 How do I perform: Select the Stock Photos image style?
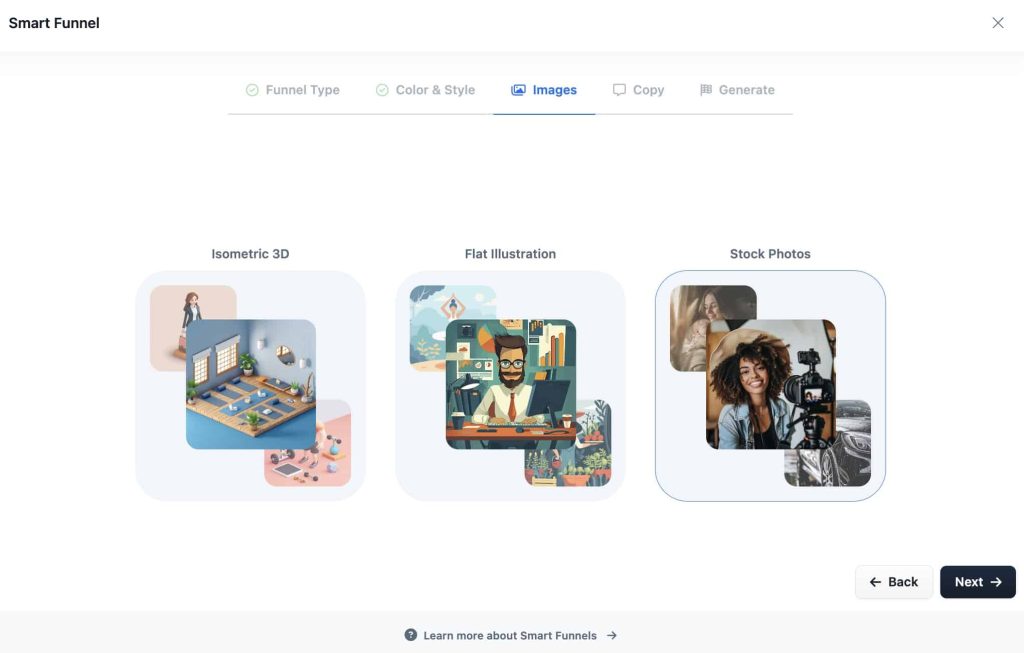point(770,385)
